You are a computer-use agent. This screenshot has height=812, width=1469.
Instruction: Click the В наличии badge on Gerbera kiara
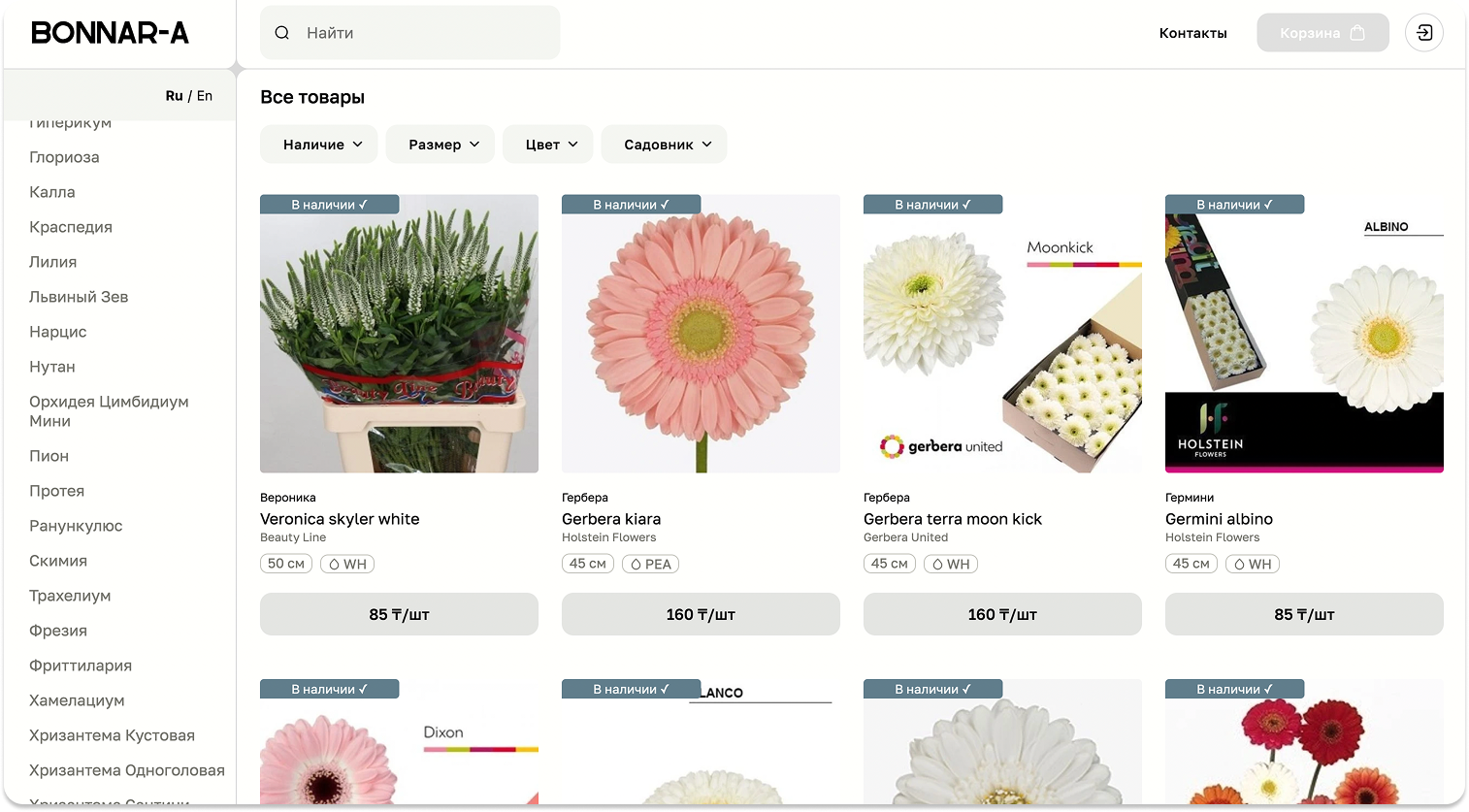pyautogui.click(x=631, y=205)
